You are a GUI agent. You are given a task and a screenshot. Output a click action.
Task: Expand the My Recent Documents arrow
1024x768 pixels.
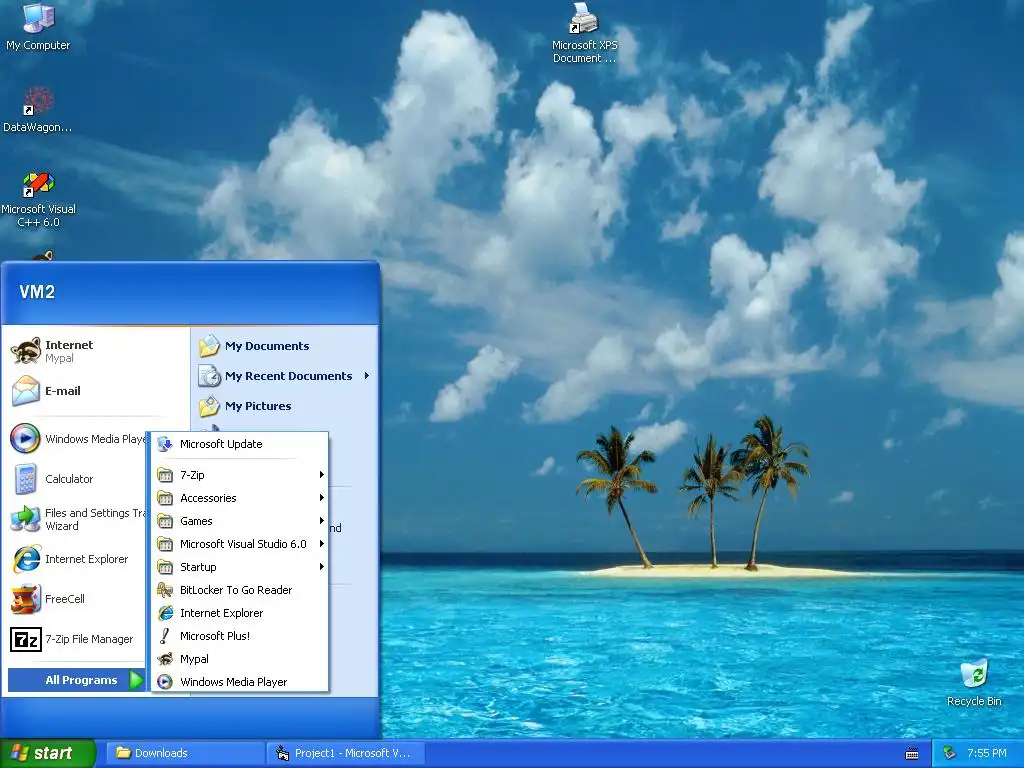(367, 376)
